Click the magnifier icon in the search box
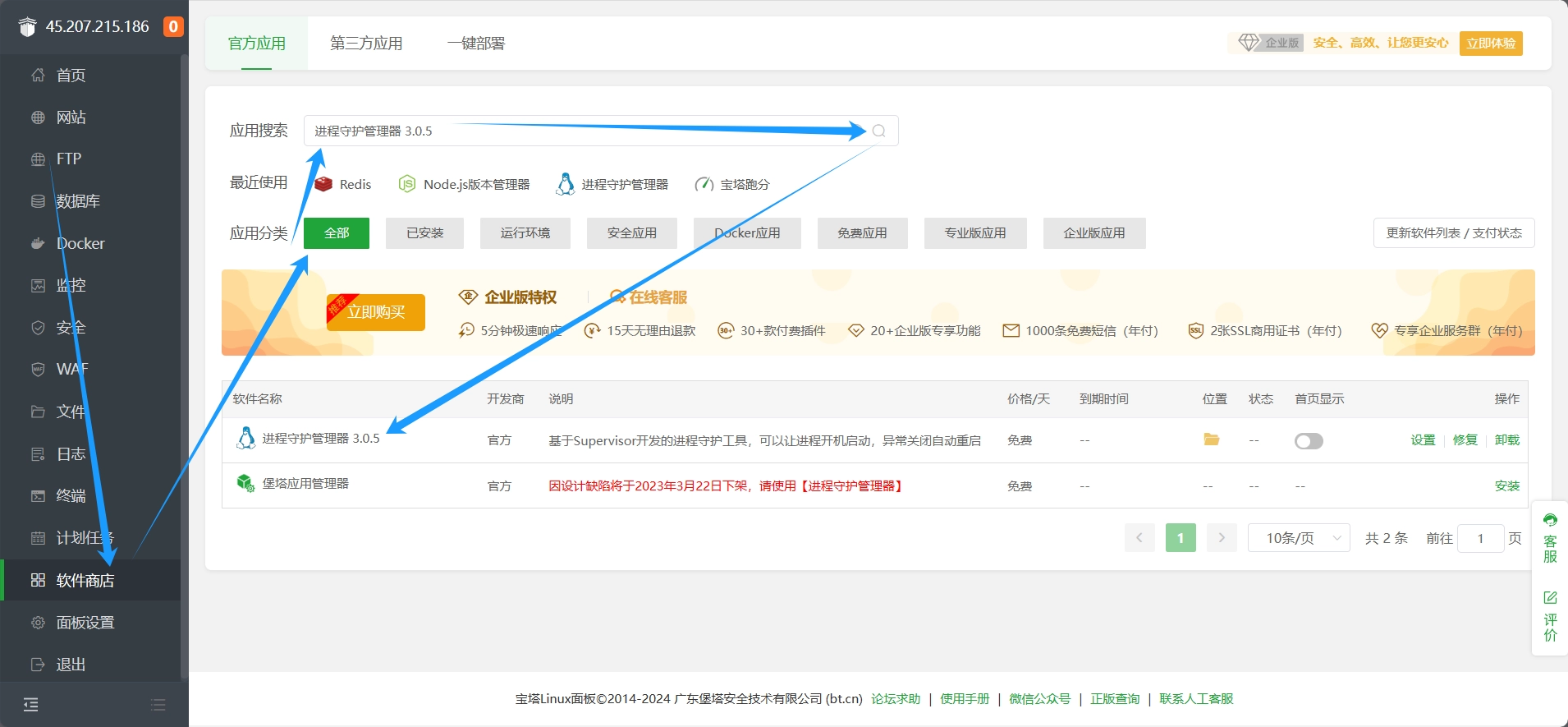 (x=878, y=131)
